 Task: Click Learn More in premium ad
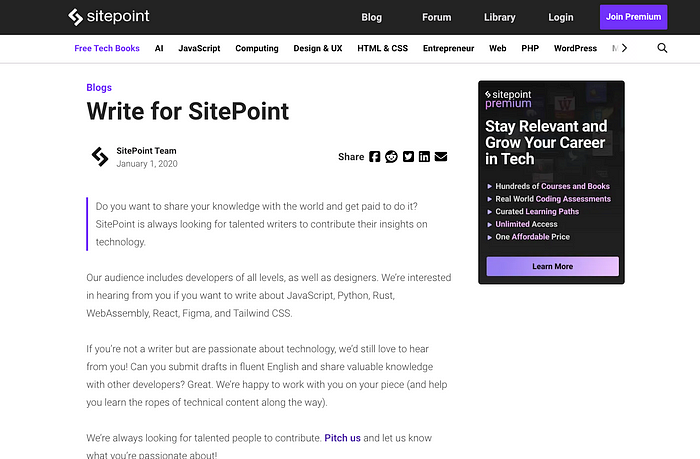point(553,266)
